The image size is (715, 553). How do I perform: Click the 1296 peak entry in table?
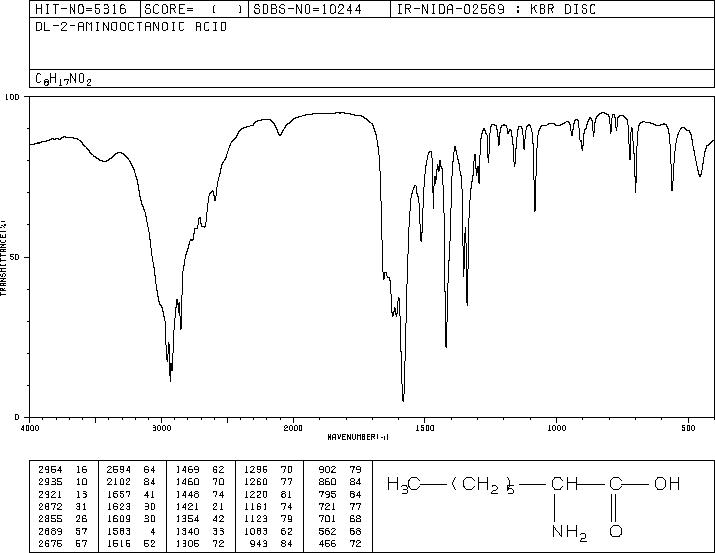tap(268, 470)
